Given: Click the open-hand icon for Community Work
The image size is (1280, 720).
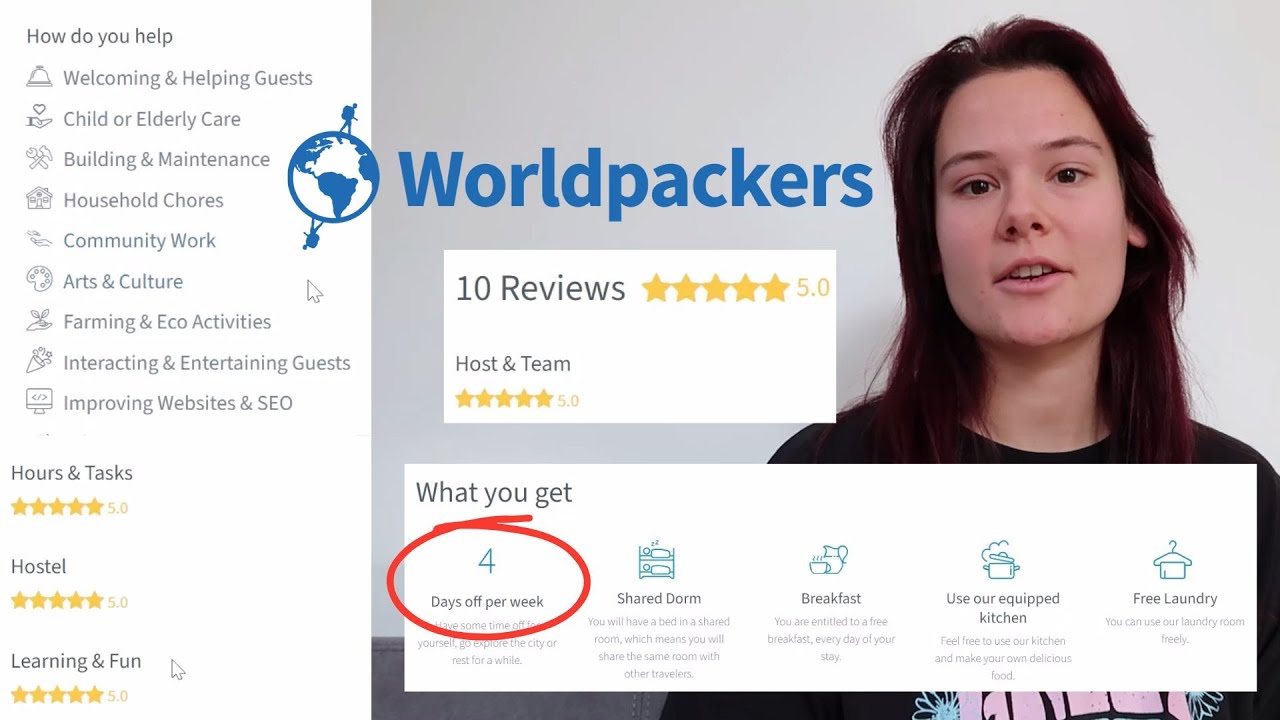Looking at the screenshot, I should tap(39, 240).
